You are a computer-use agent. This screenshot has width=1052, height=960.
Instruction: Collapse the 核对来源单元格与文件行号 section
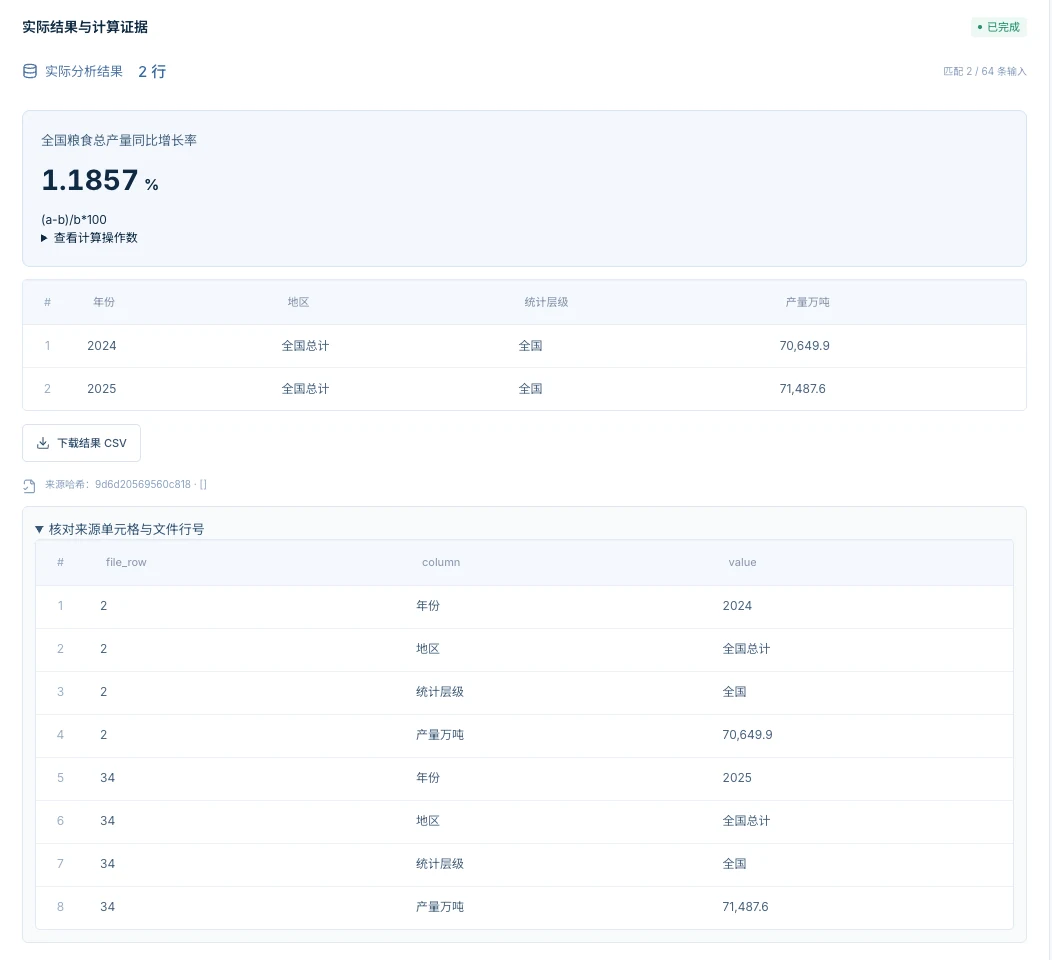point(39,529)
